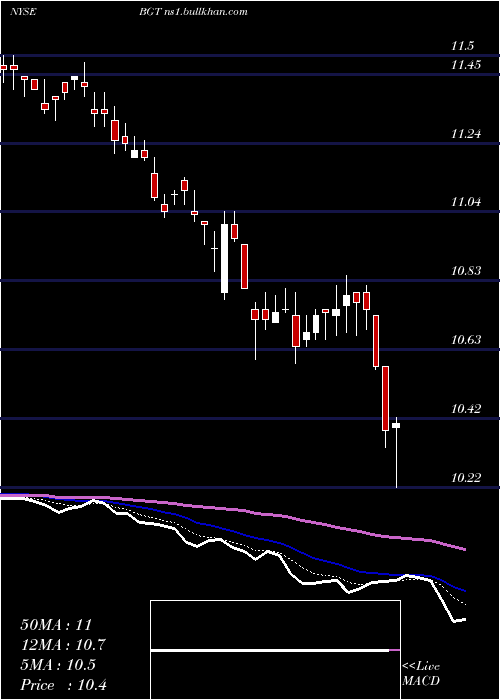Click the 10.63 price axis label

point(466,340)
